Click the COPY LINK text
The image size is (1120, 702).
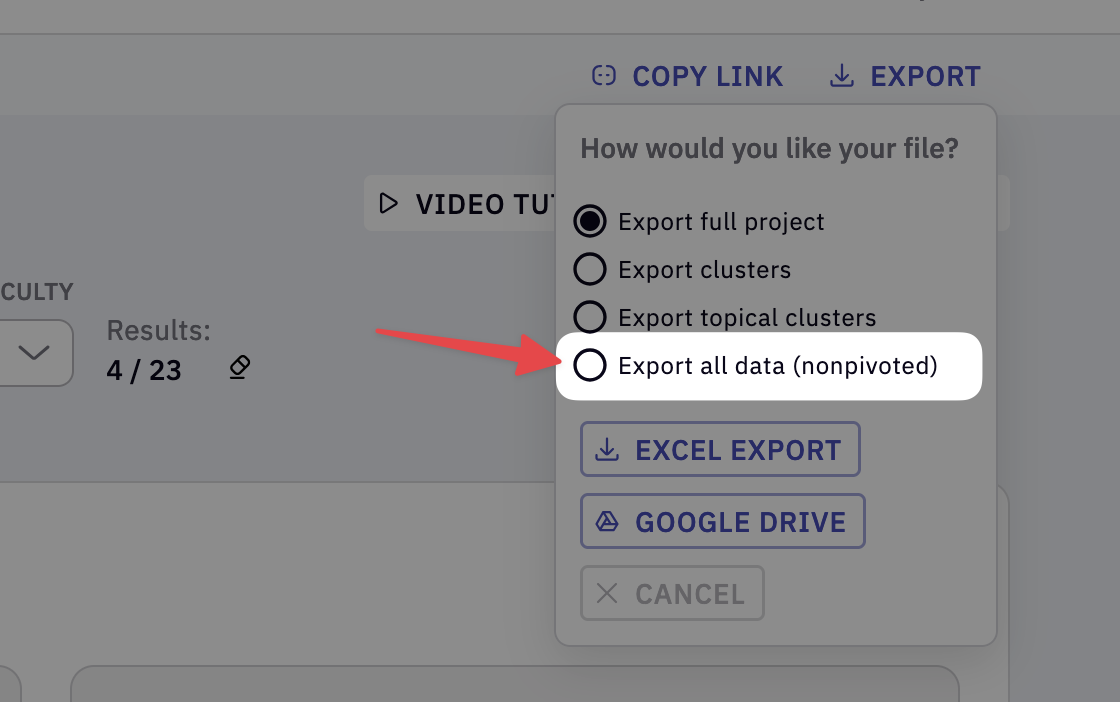707,76
